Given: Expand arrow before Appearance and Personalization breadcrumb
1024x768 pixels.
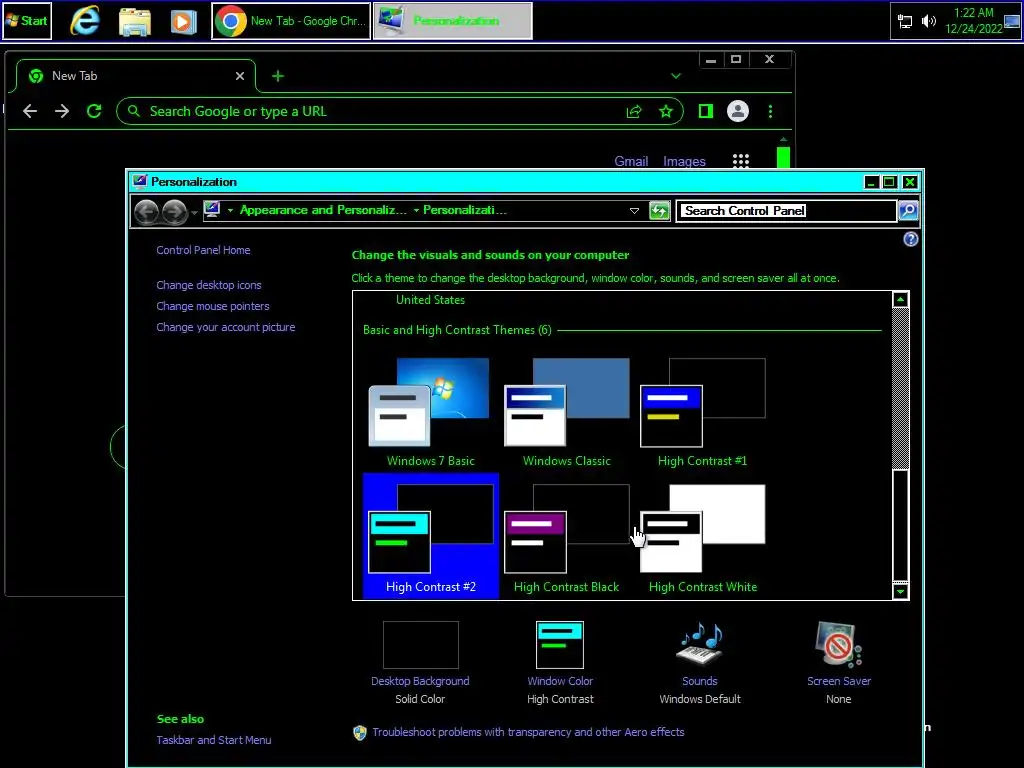Looking at the screenshot, I should pos(230,210).
